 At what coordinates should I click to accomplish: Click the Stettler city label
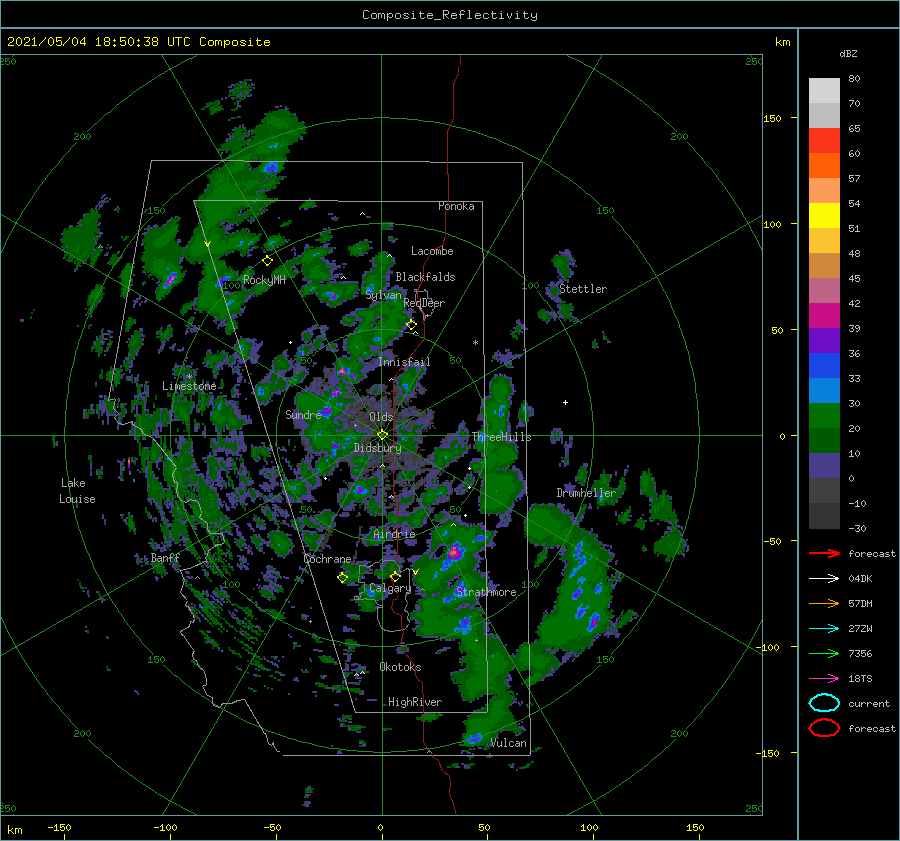coord(583,289)
